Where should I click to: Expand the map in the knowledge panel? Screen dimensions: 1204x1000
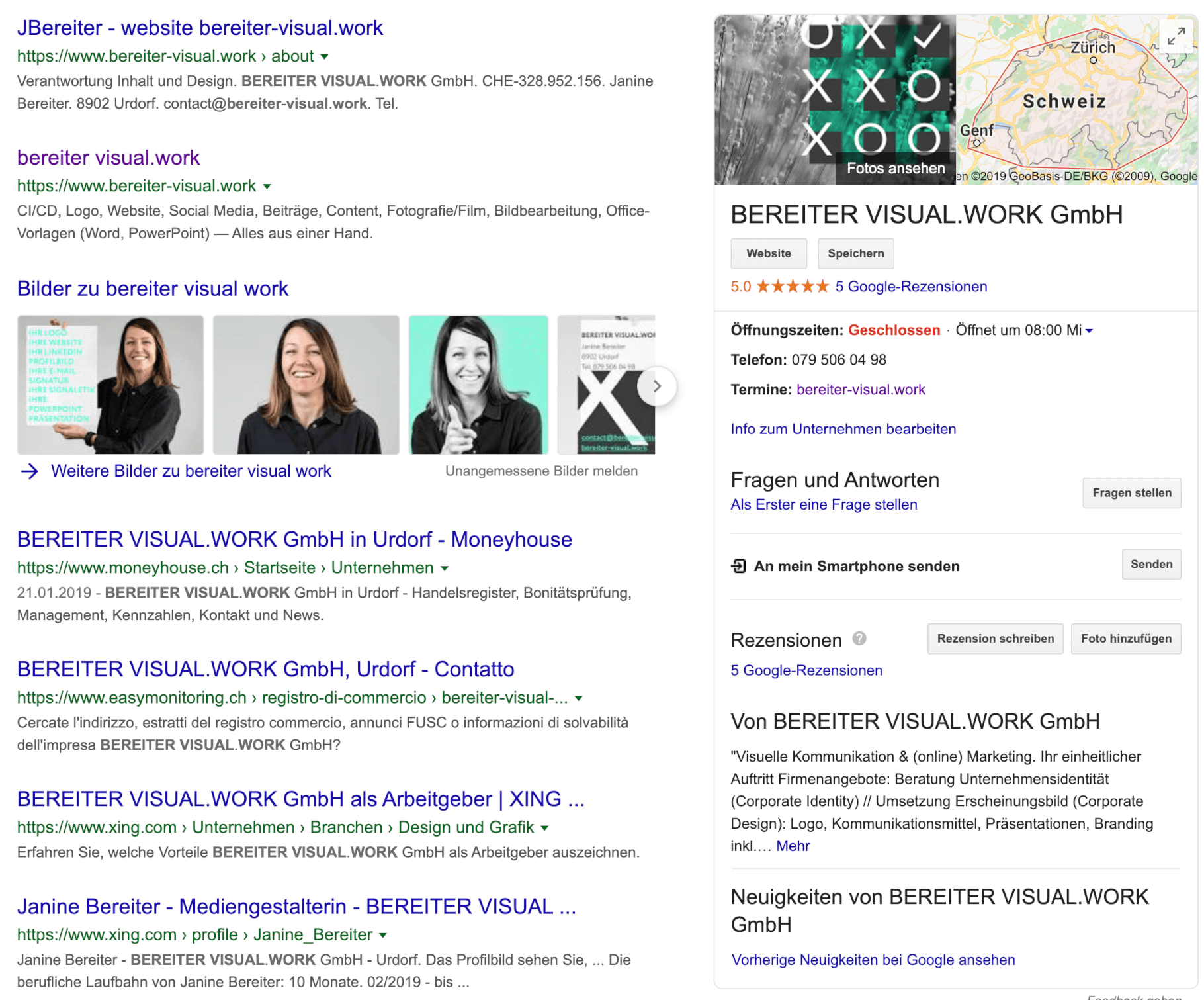click(1176, 36)
